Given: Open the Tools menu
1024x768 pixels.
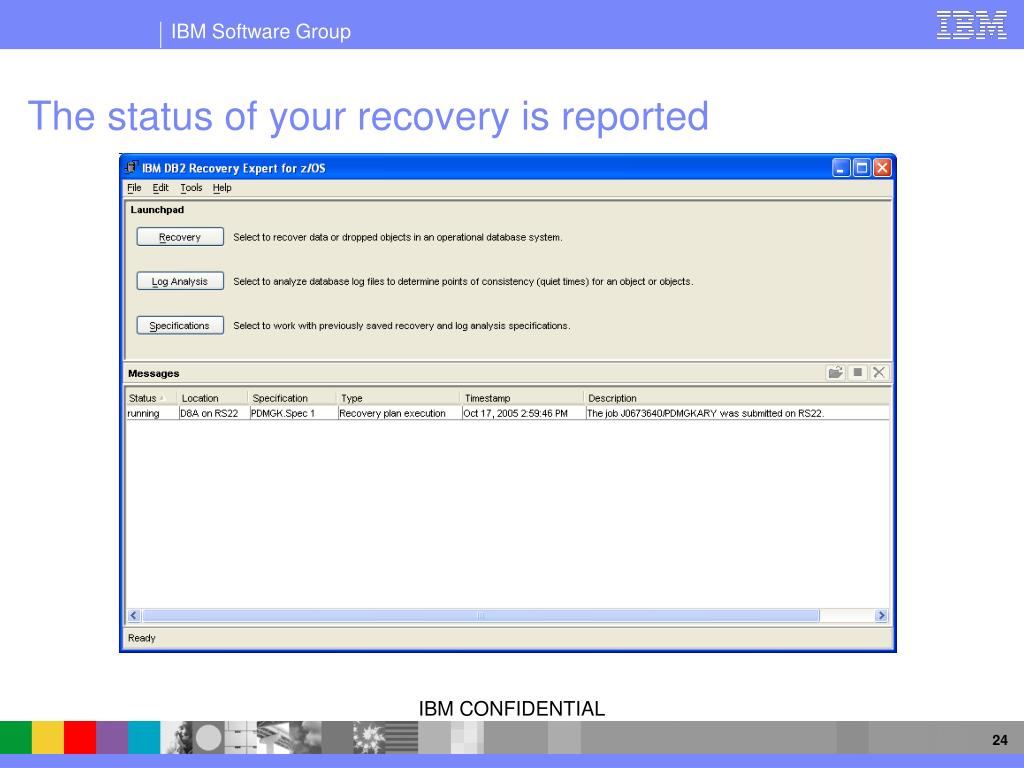Looking at the screenshot, I should 191,188.
